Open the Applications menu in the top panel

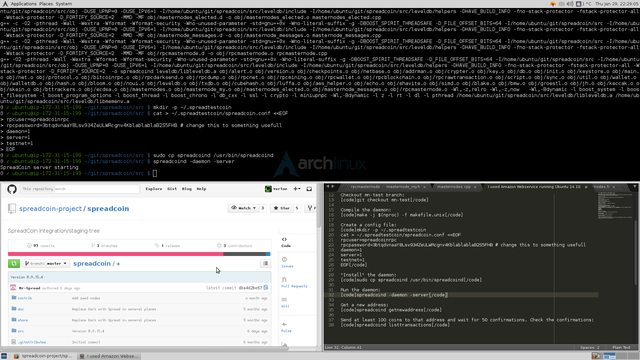(x=23, y=4)
